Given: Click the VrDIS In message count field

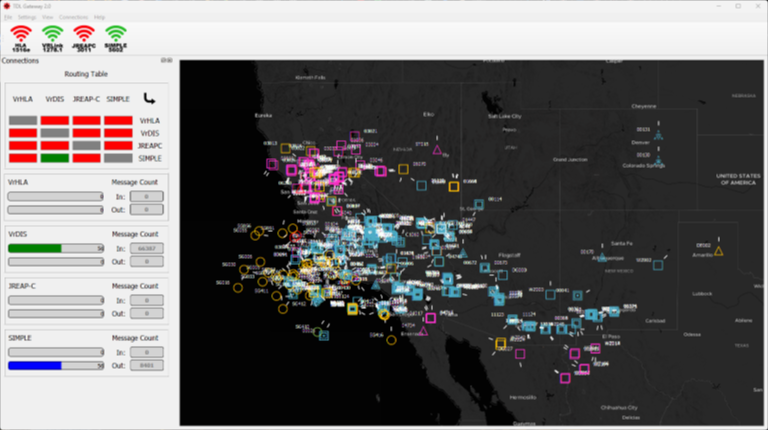Looking at the screenshot, I should point(146,248).
